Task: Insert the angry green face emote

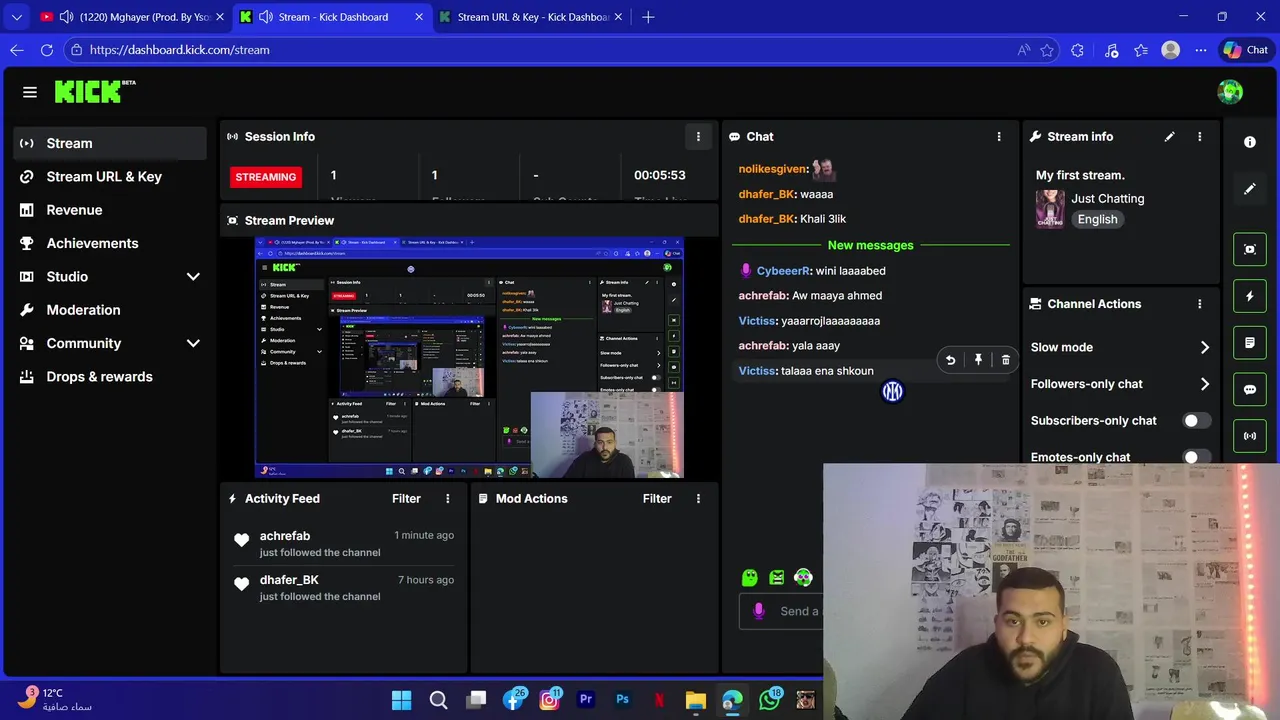Action: pos(777,578)
